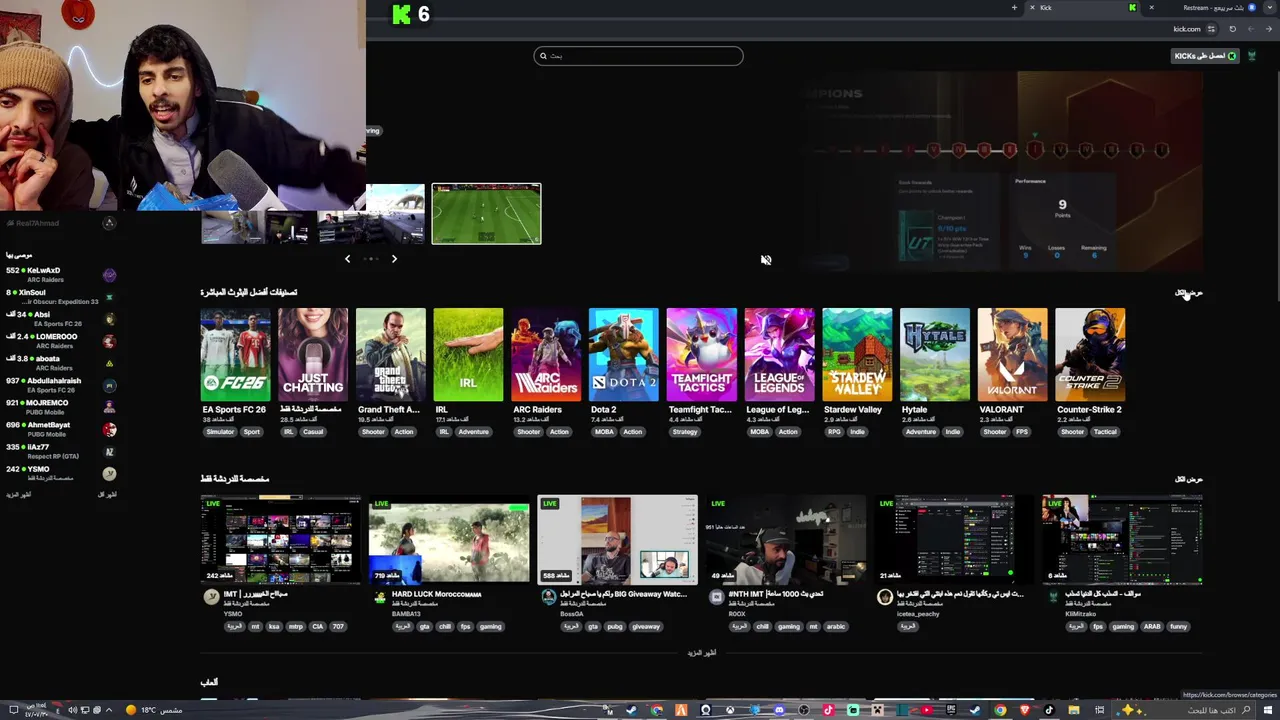This screenshot has height=720, width=1280.
Task: Open LOMEROOO channel in sidebar
Action: (x=60, y=341)
